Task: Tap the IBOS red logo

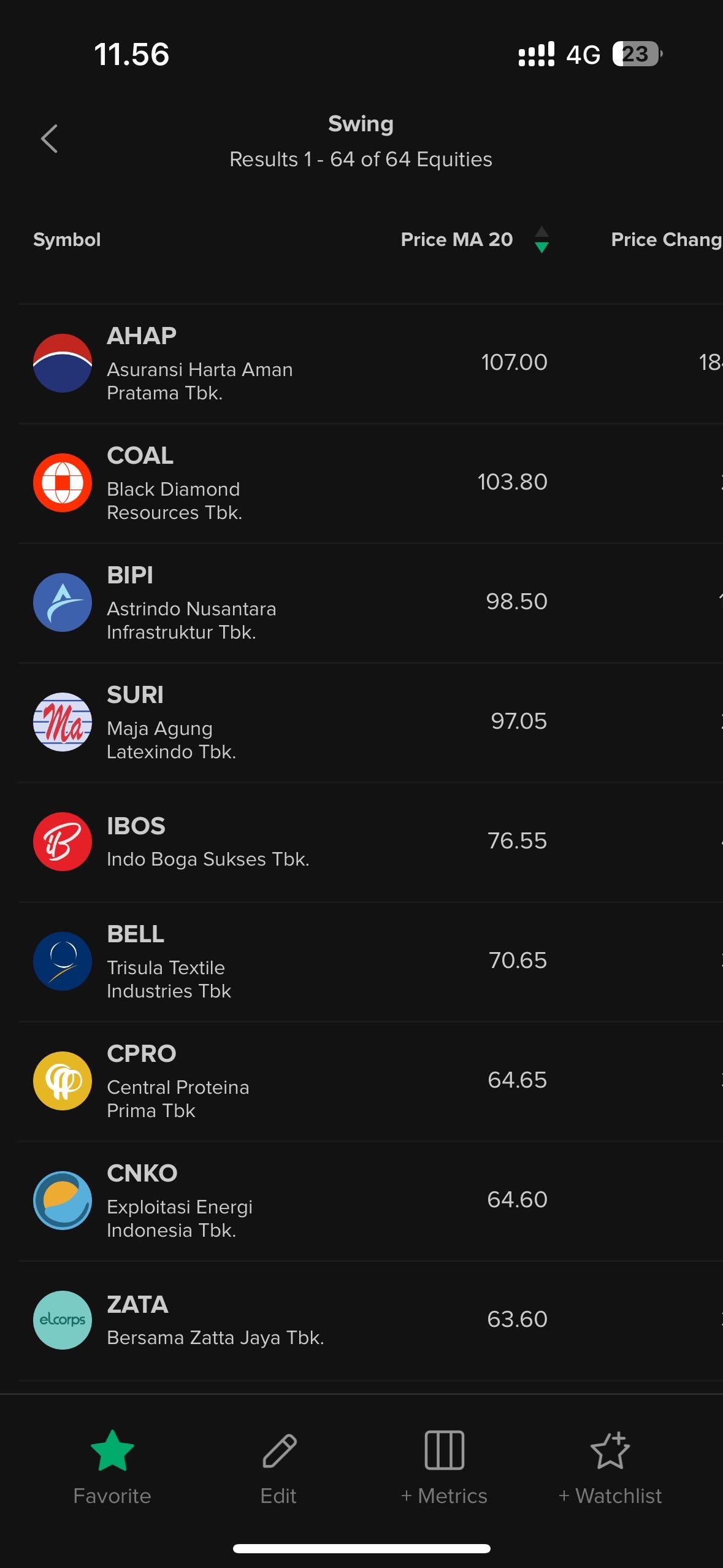Action: tap(63, 842)
